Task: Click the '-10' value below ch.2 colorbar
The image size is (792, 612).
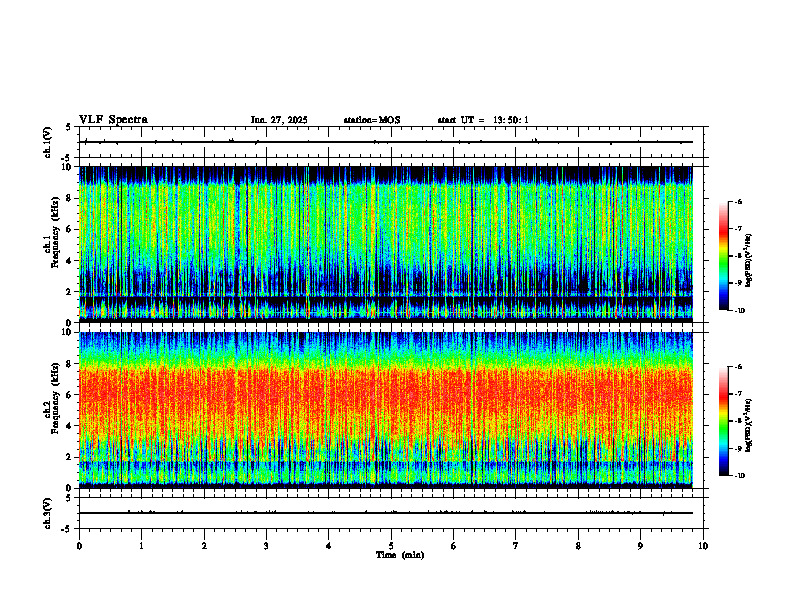Action: 739,476
